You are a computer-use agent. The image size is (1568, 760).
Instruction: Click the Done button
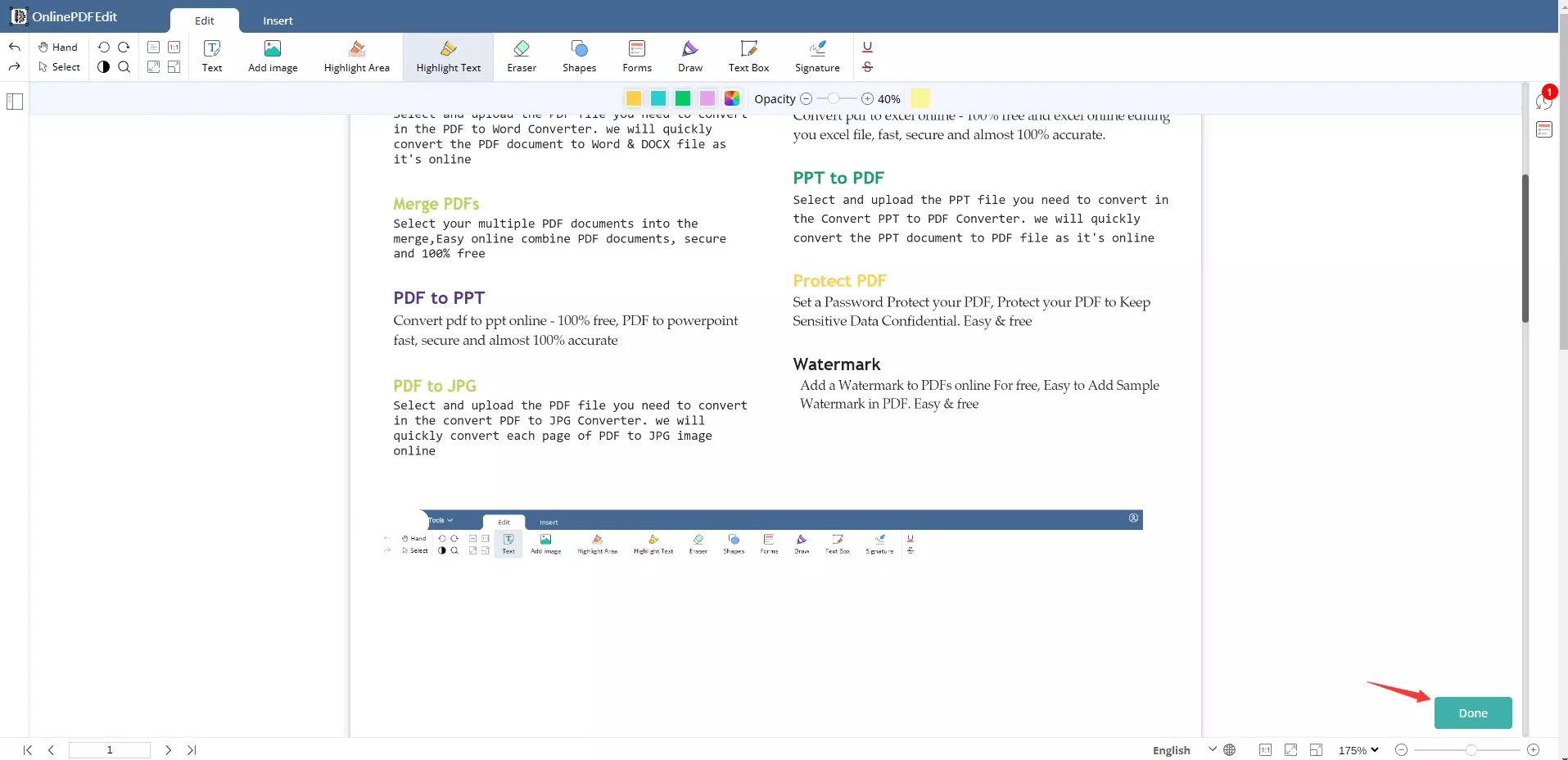[x=1472, y=712]
